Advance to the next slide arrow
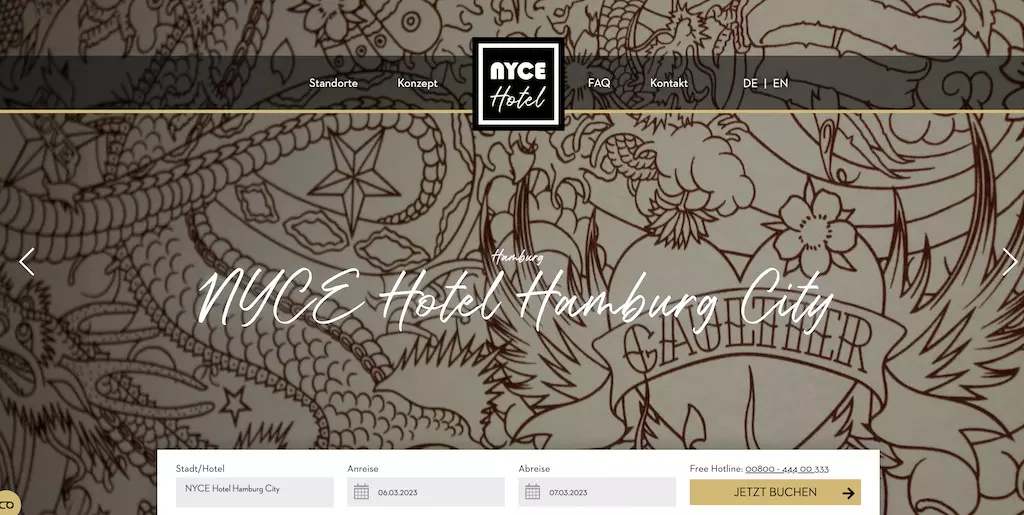Screen dimensions: 1024x515 [1010, 262]
